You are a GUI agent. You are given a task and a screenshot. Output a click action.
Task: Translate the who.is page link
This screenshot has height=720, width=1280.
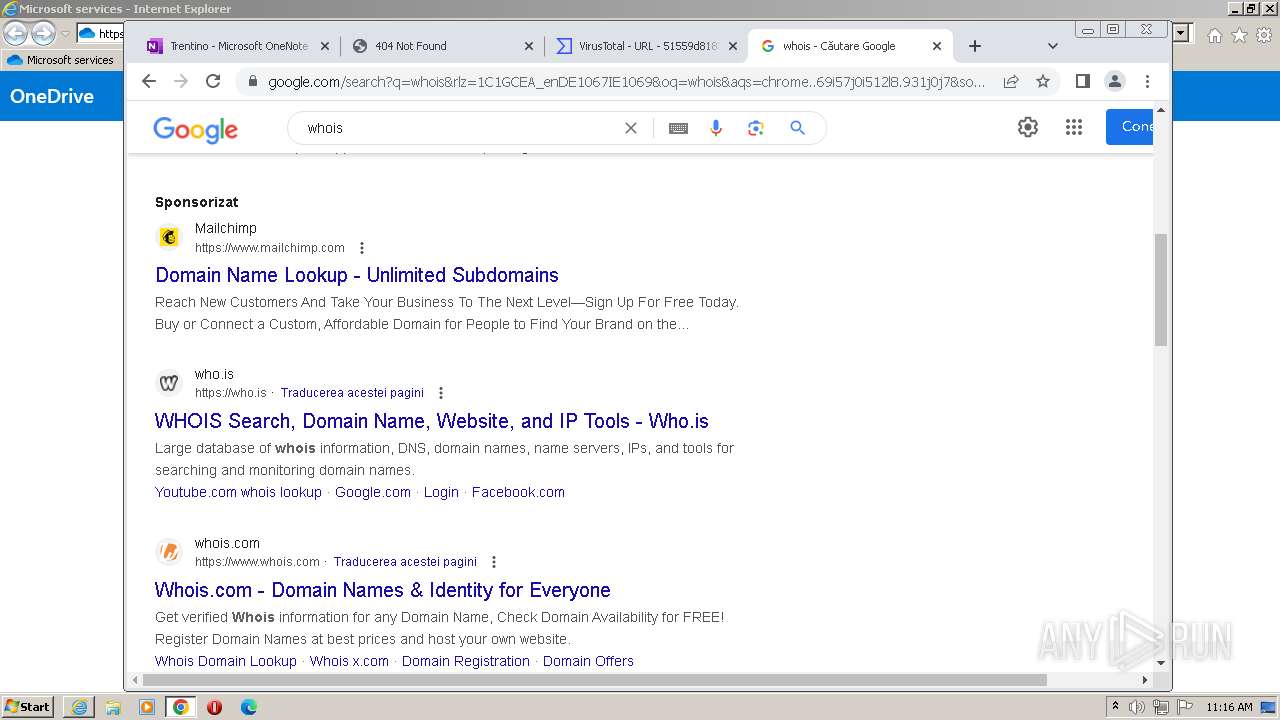[352, 393]
